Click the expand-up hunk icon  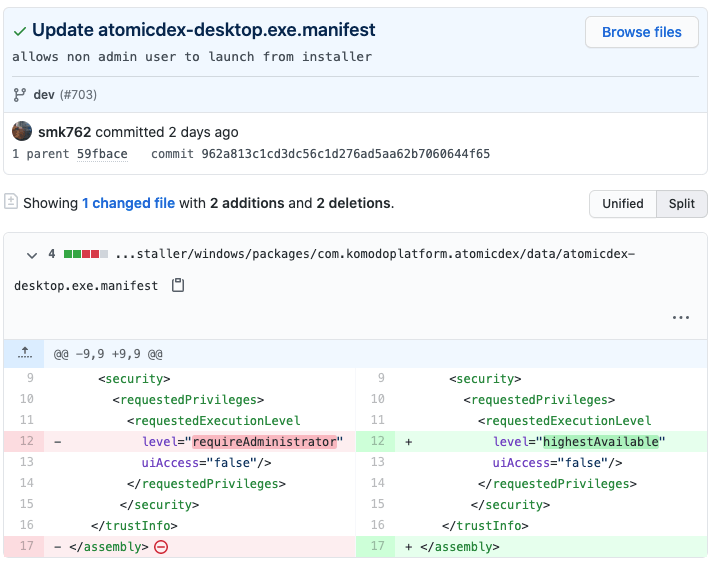[x=24, y=354]
